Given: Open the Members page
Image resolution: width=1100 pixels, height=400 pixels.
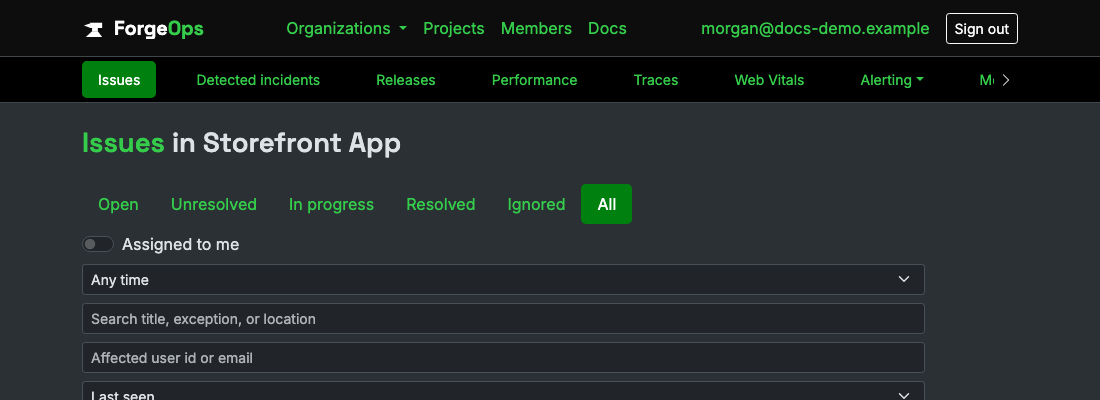Looking at the screenshot, I should (536, 29).
